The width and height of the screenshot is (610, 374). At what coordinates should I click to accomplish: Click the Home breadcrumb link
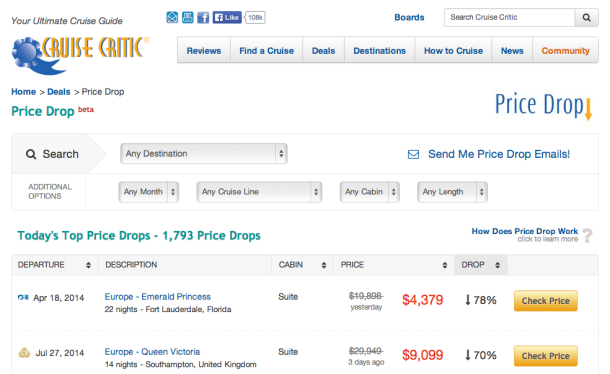(23, 92)
